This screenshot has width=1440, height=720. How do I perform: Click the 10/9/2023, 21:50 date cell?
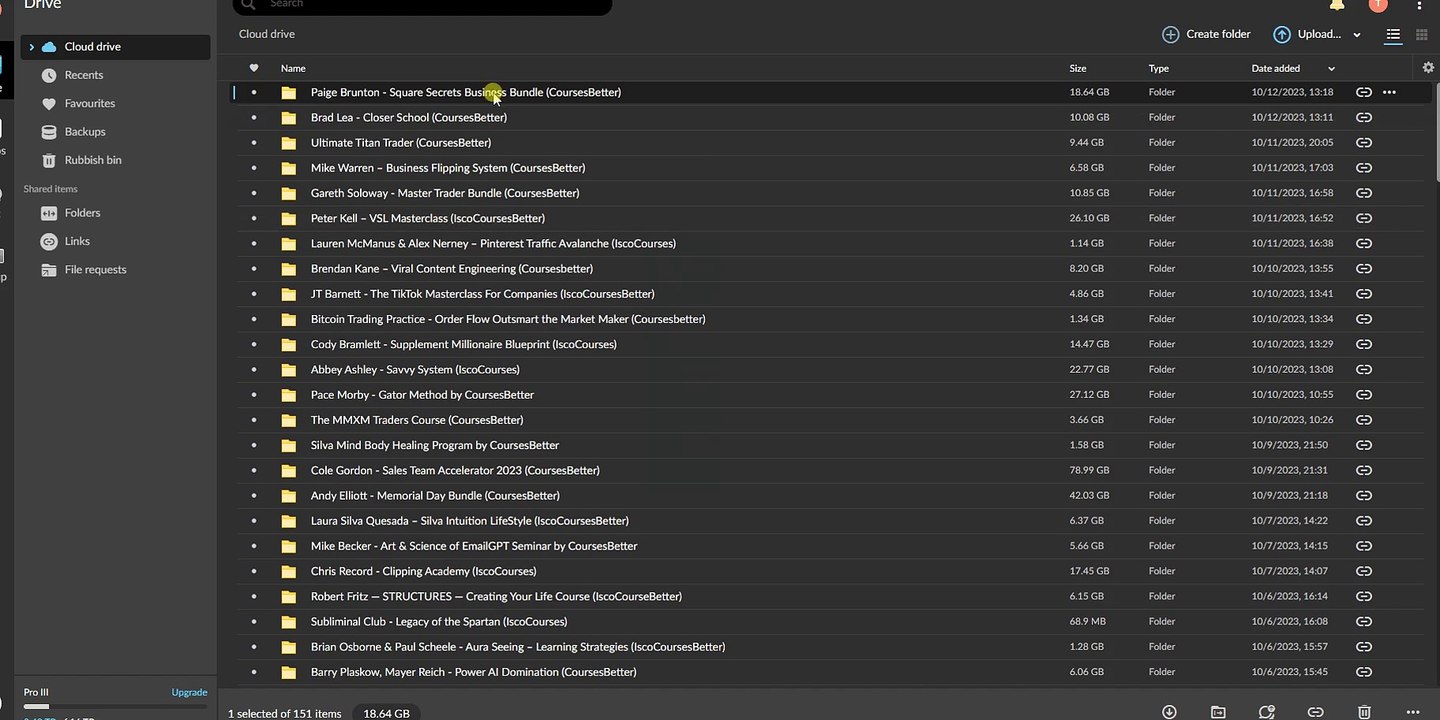(x=1290, y=445)
